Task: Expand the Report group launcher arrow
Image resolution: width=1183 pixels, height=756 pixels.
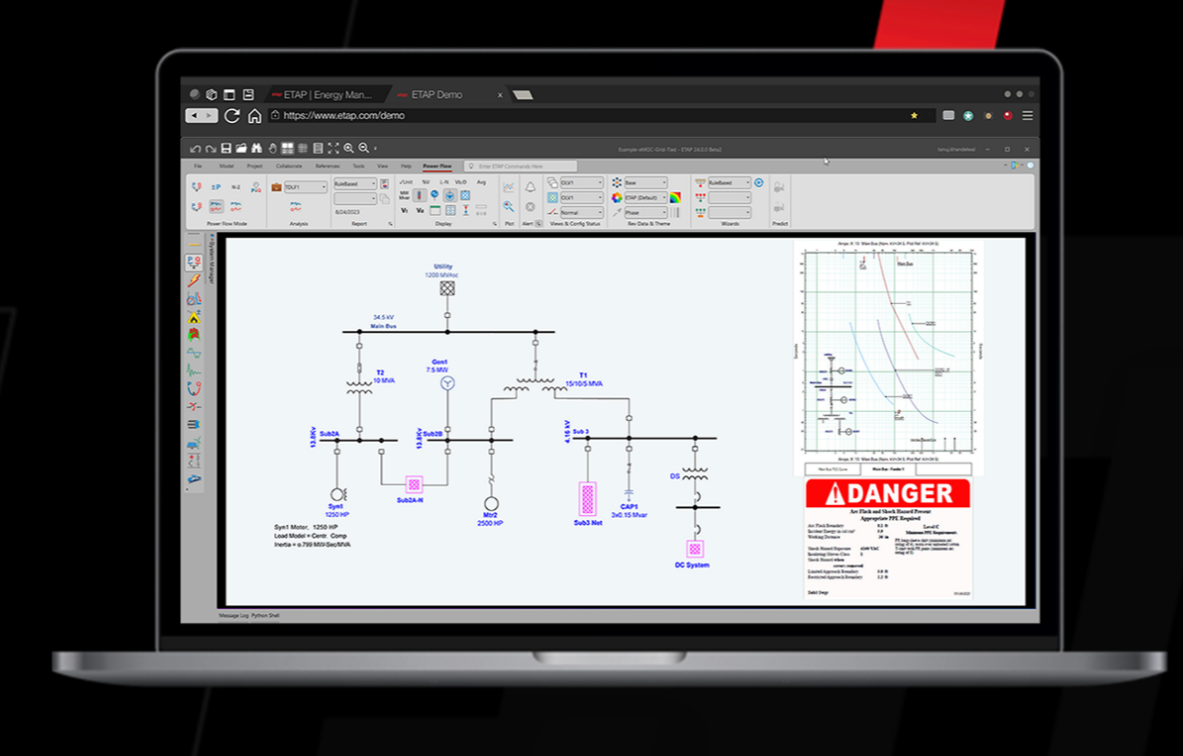Action: [x=390, y=224]
